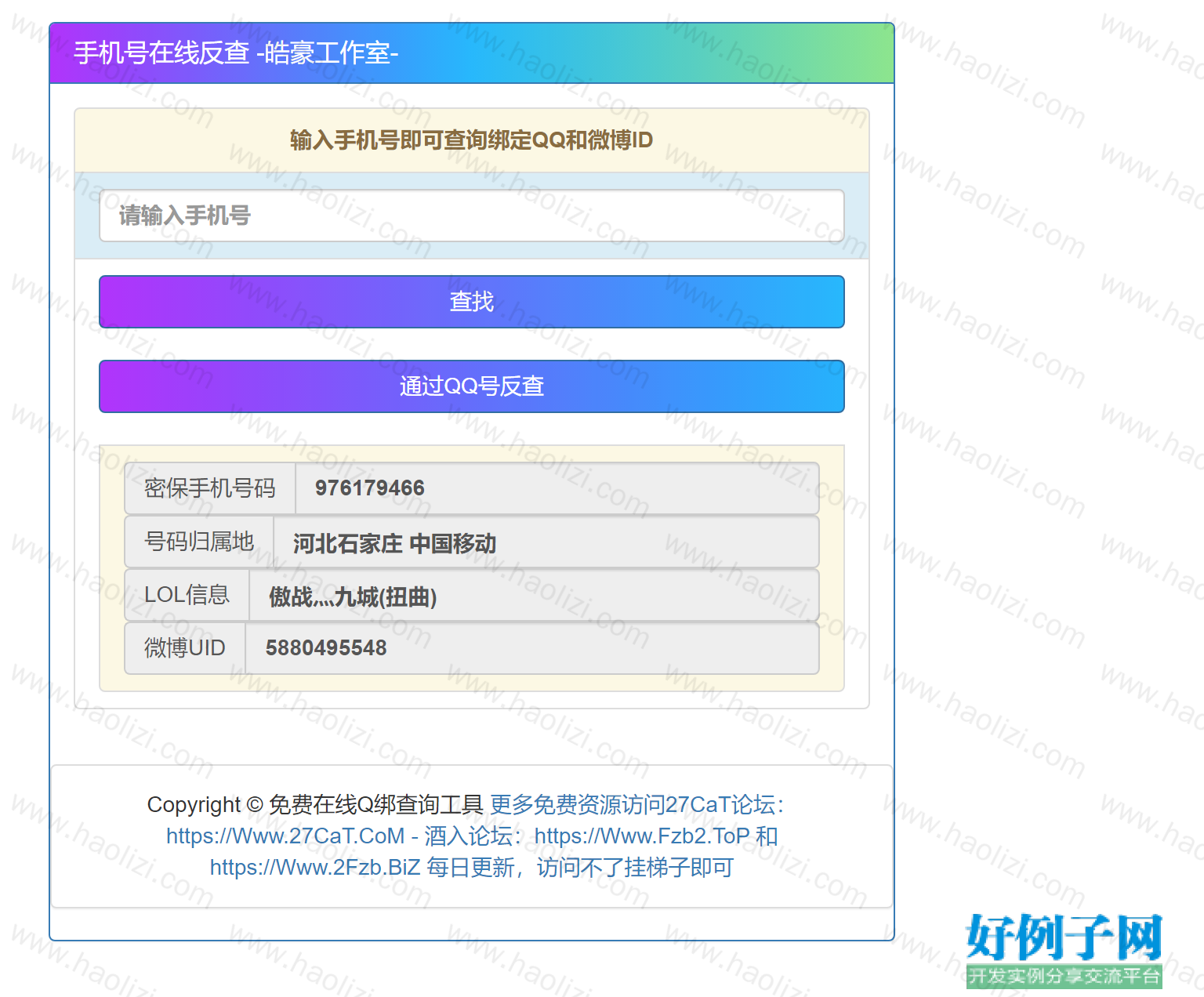Click the phone number input field
Viewport: 1204px width, 997px height.
coord(472,216)
